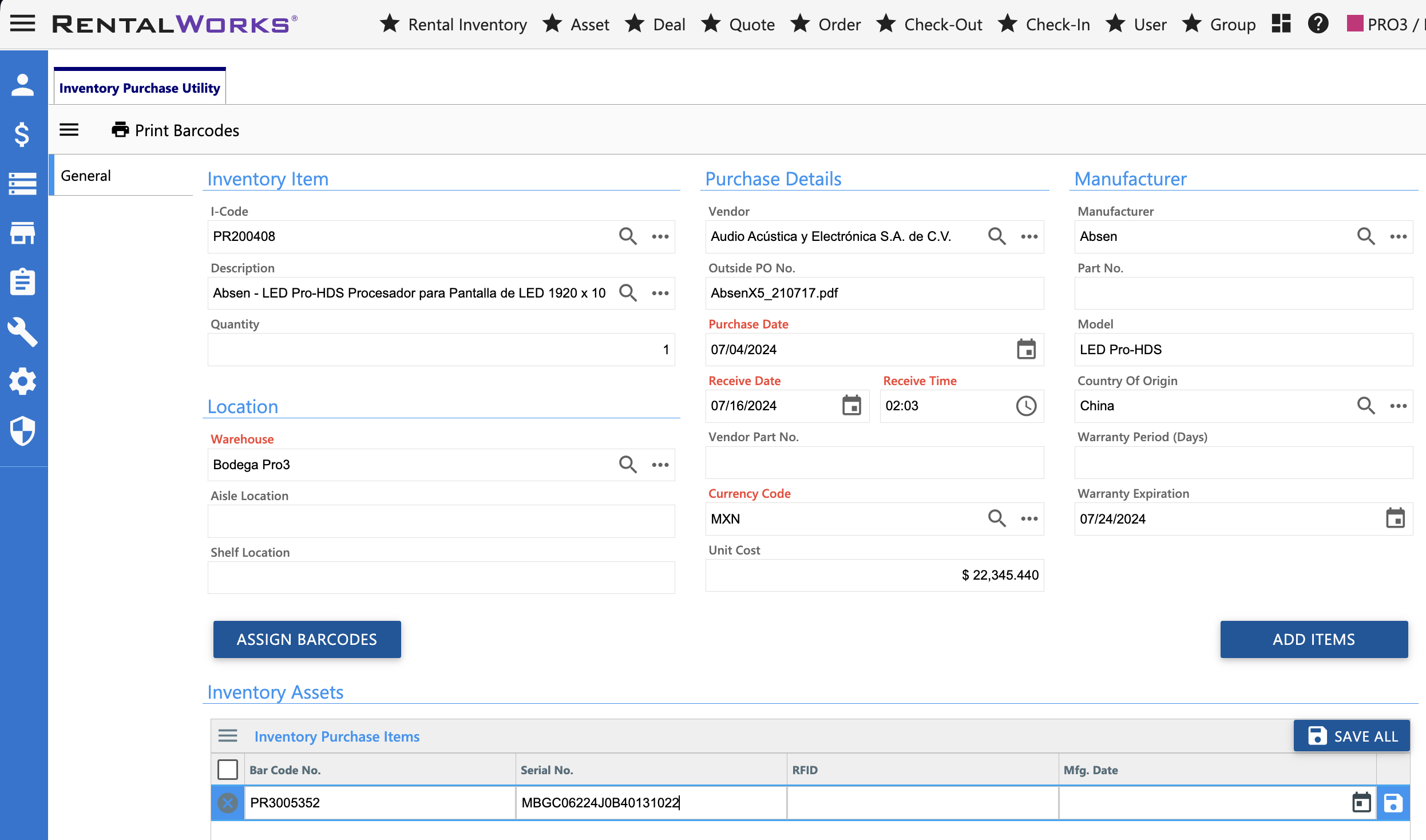The width and height of the screenshot is (1426, 840).
Task: Open Rental Inventory favorite
Action: (453, 25)
